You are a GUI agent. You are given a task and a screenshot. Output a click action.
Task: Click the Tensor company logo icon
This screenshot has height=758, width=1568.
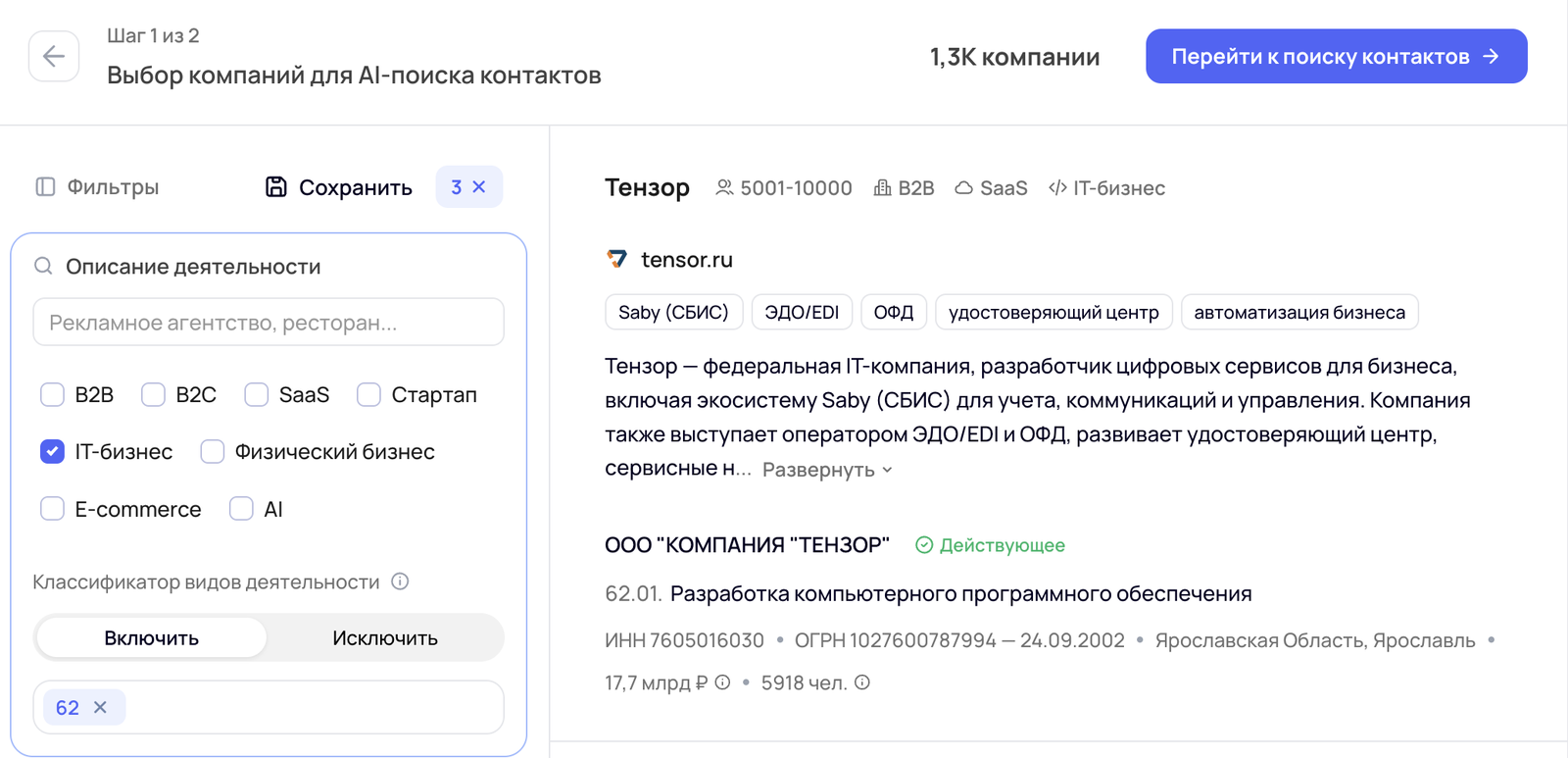click(616, 259)
